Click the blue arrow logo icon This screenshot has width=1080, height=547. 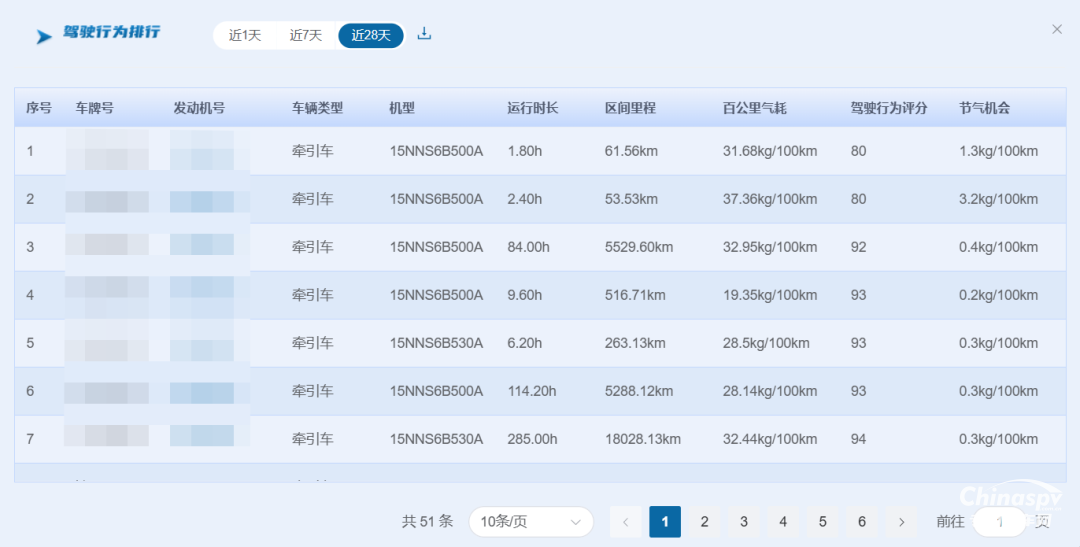[x=44, y=37]
